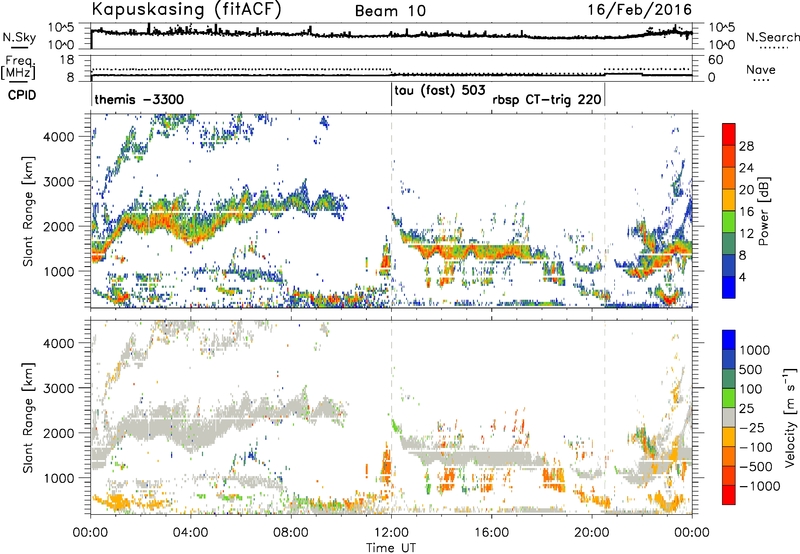Click the 'Nave' legend label
The width and height of the screenshot is (800, 554).
pyautogui.click(x=760, y=69)
